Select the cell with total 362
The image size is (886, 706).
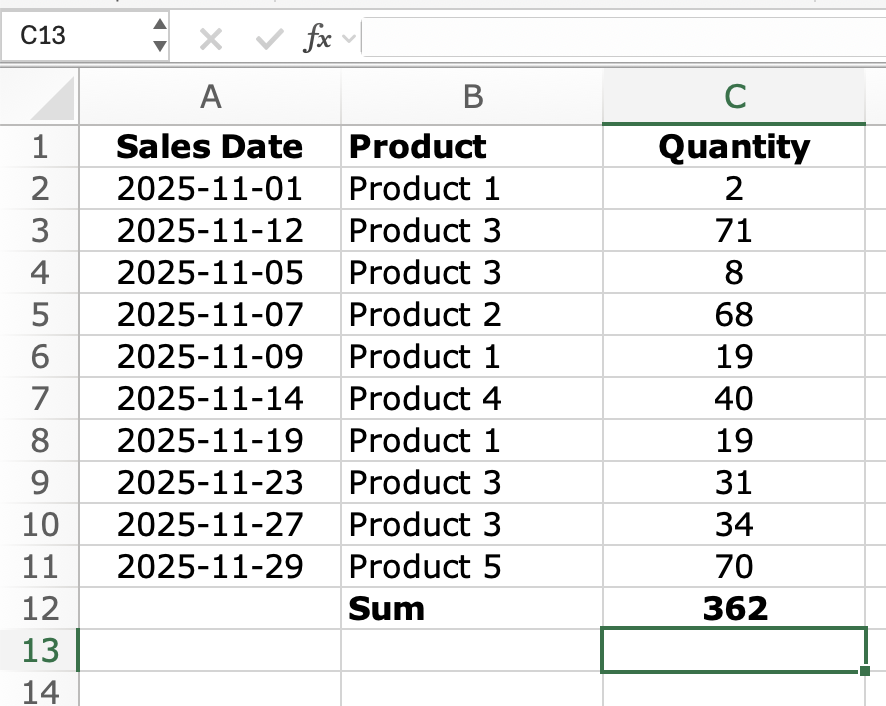(734, 609)
